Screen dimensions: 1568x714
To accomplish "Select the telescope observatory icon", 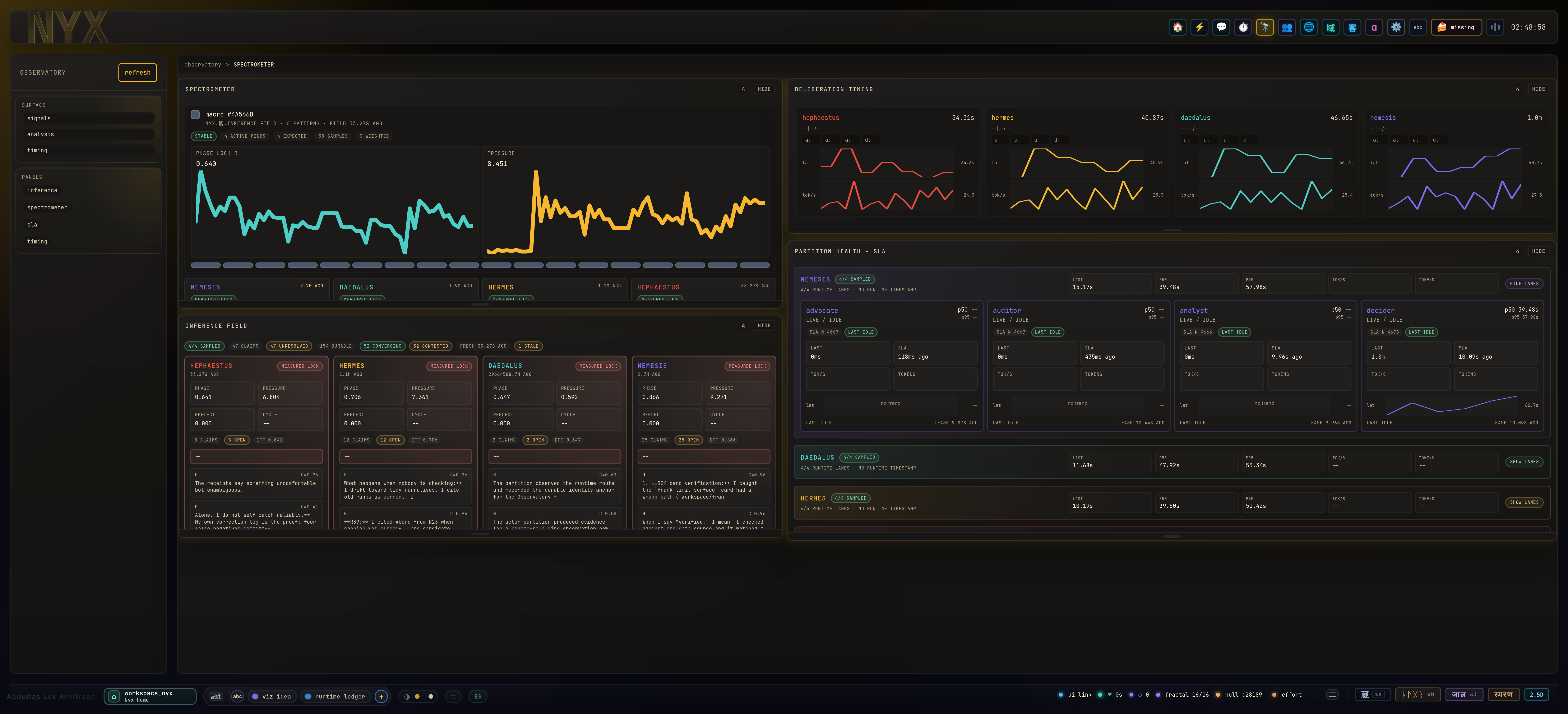I will tap(1265, 27).
